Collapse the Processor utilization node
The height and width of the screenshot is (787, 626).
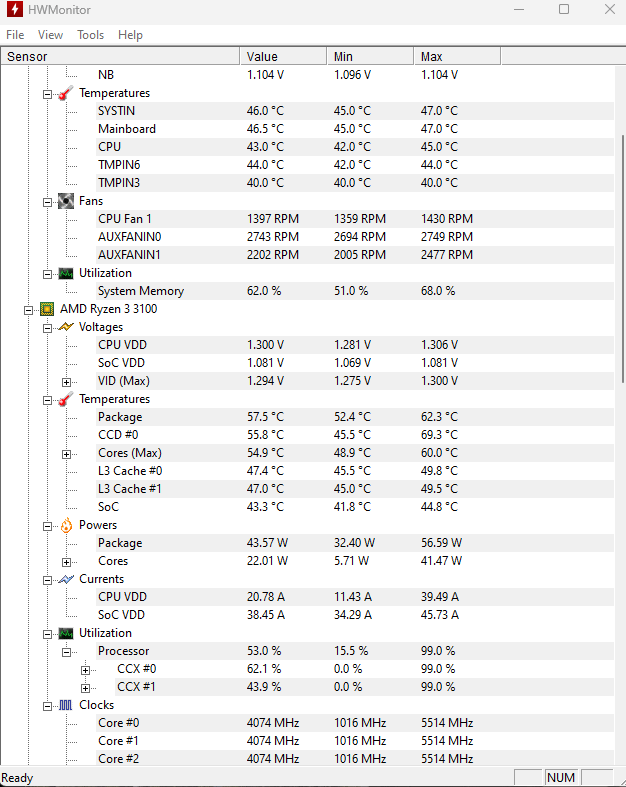click(x=66, y=652)
